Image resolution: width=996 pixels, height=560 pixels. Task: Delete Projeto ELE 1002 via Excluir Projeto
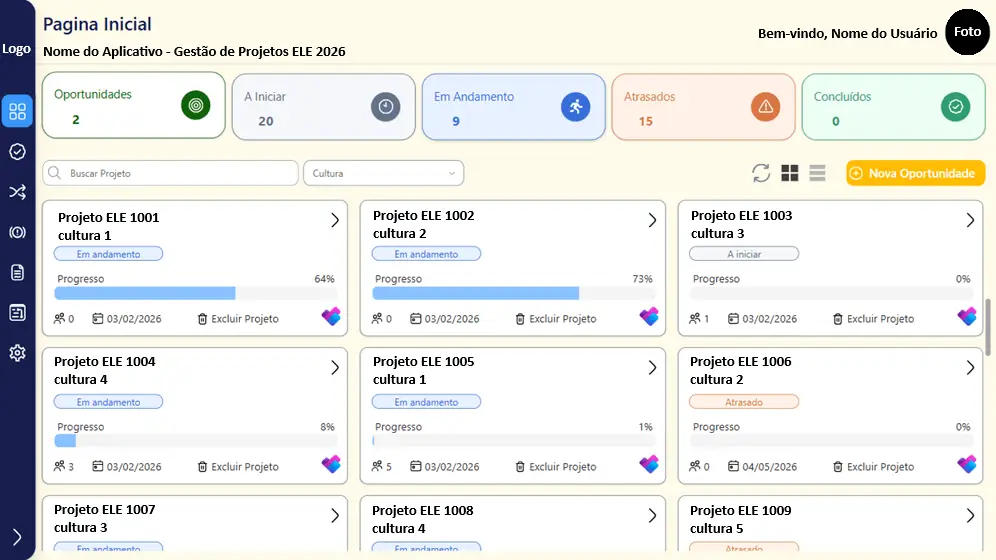[556, 319]
